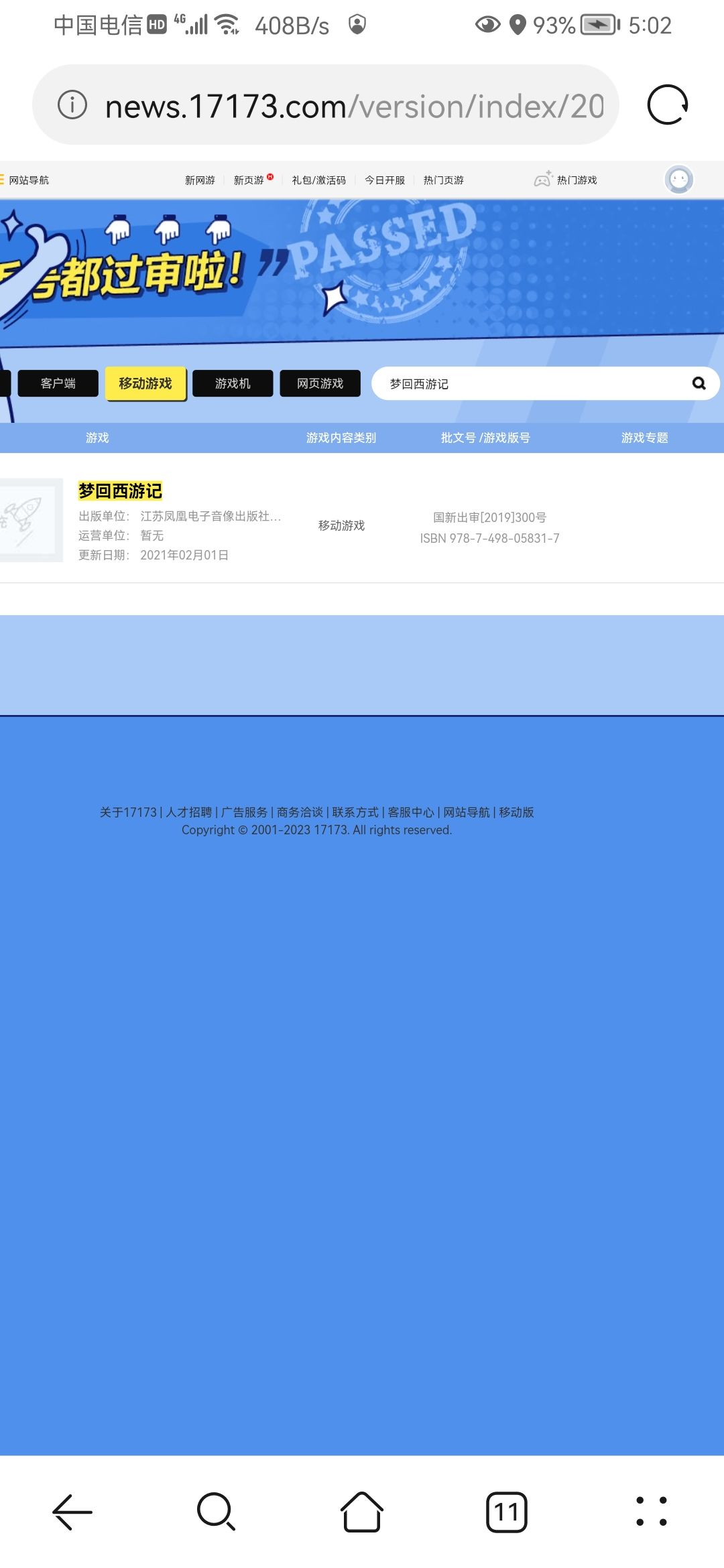This screenshot has width=724, height=1568.
Task: Open the 礼包/激活码 link
Action: [319, 180]
